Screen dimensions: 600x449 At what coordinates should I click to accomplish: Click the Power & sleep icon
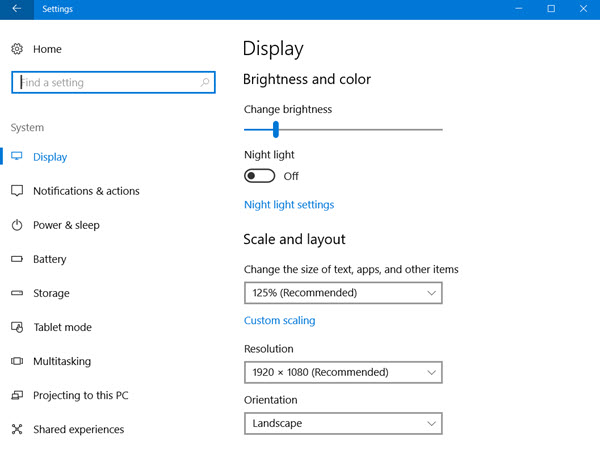point(17,225)
